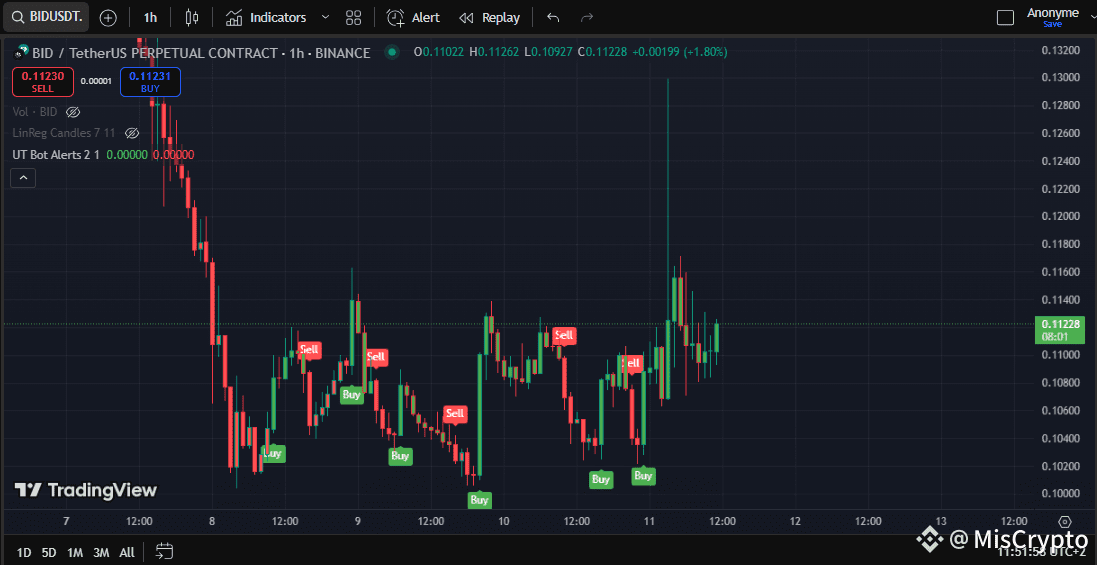1097x565 pixels.
Task: Click the Sell signal label nearest date 8 12:00
Action: coord(309,349)
